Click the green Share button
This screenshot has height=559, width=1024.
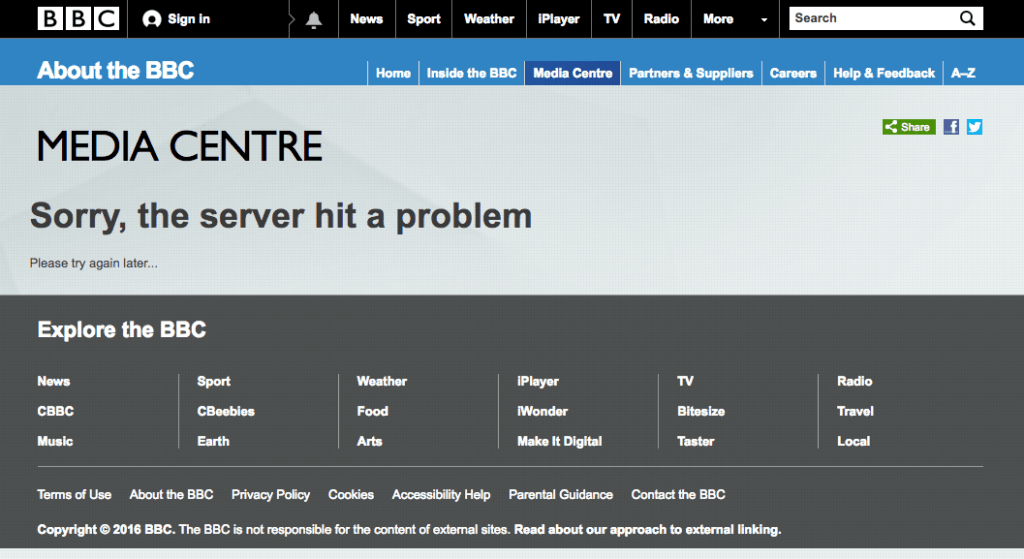click(909, 127)
